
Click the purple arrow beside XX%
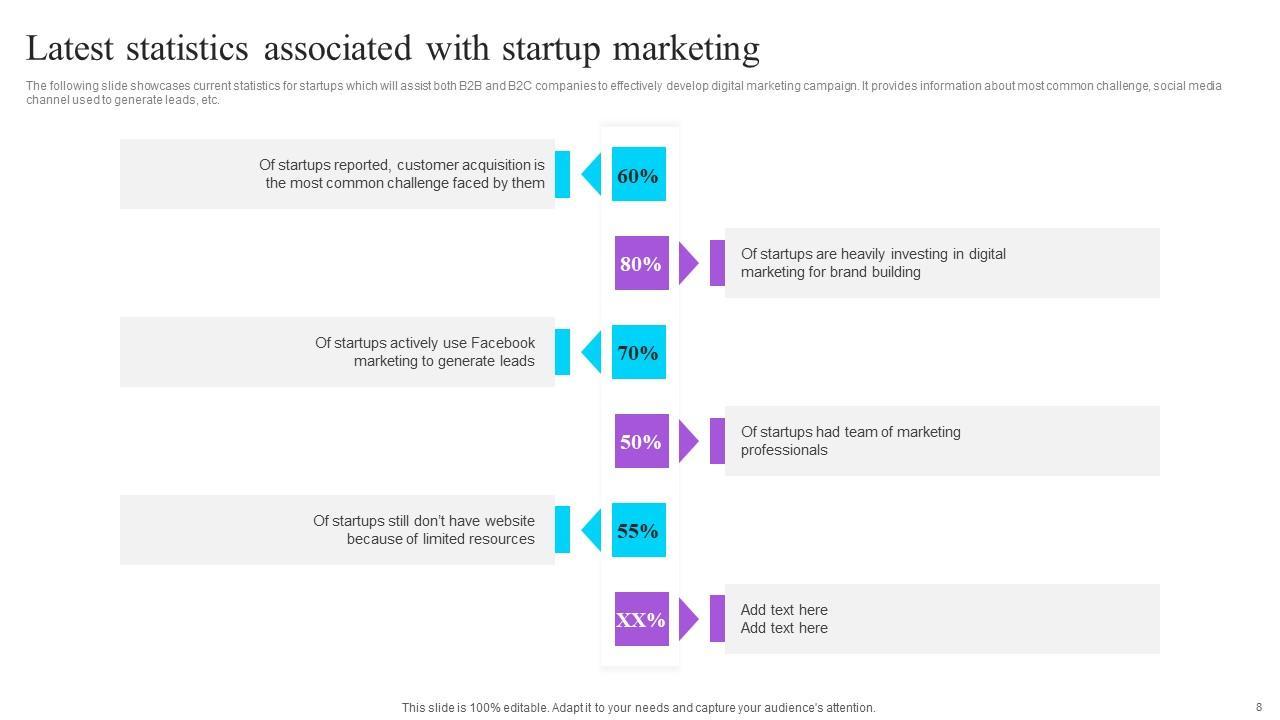point(688,619)
